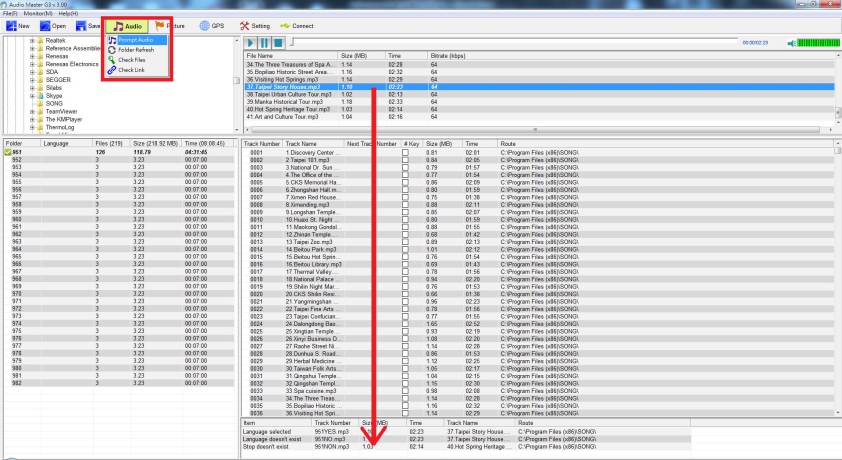Pause audio playback
The height and width of the screenshot is (460, 842).
264,42
